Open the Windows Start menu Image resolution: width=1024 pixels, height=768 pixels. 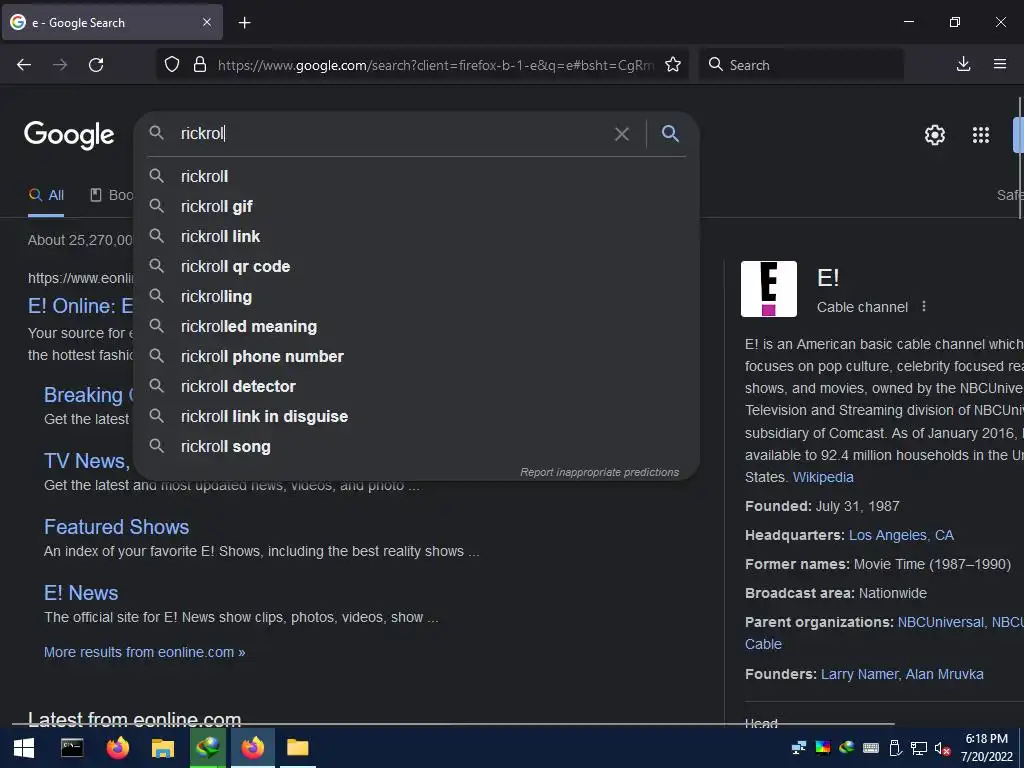pyautogui.click(x=24, y=748)
